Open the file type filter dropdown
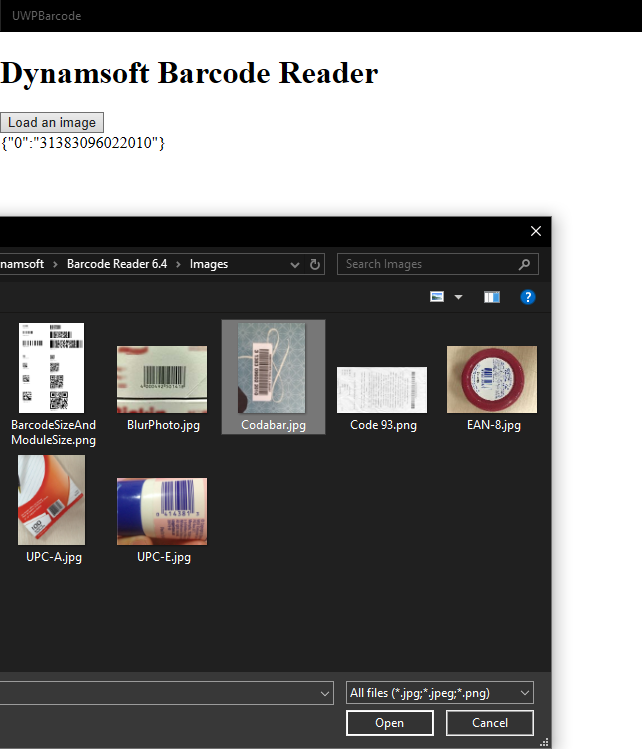 (439, 693)
